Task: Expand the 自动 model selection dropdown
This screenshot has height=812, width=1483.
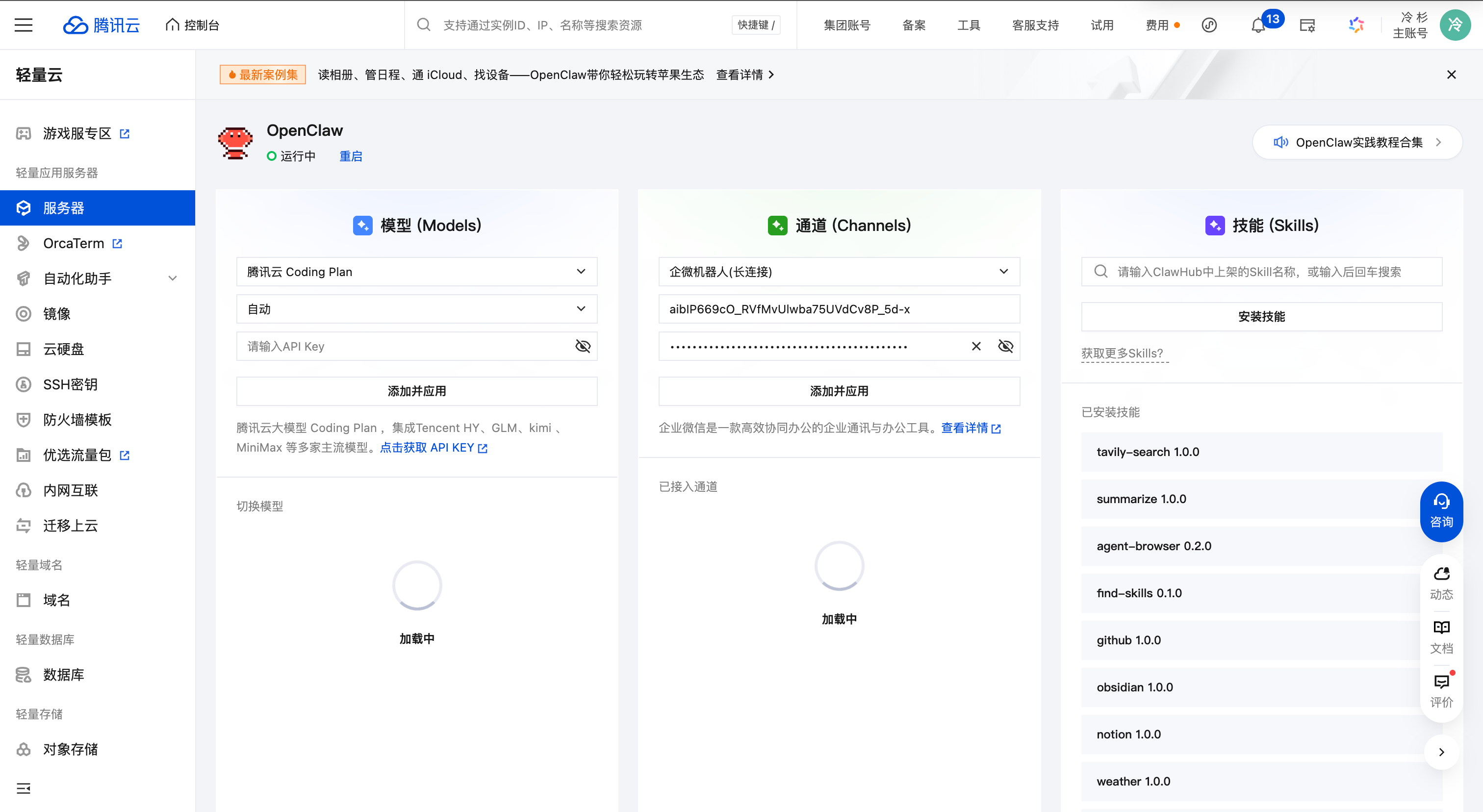Action: [416, 309]
